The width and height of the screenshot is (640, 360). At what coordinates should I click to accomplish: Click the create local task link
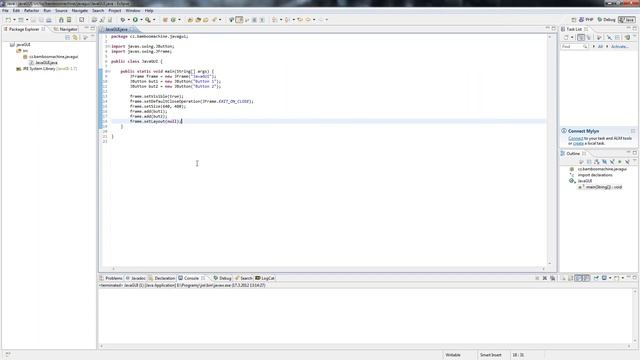[x=578, y=143]
